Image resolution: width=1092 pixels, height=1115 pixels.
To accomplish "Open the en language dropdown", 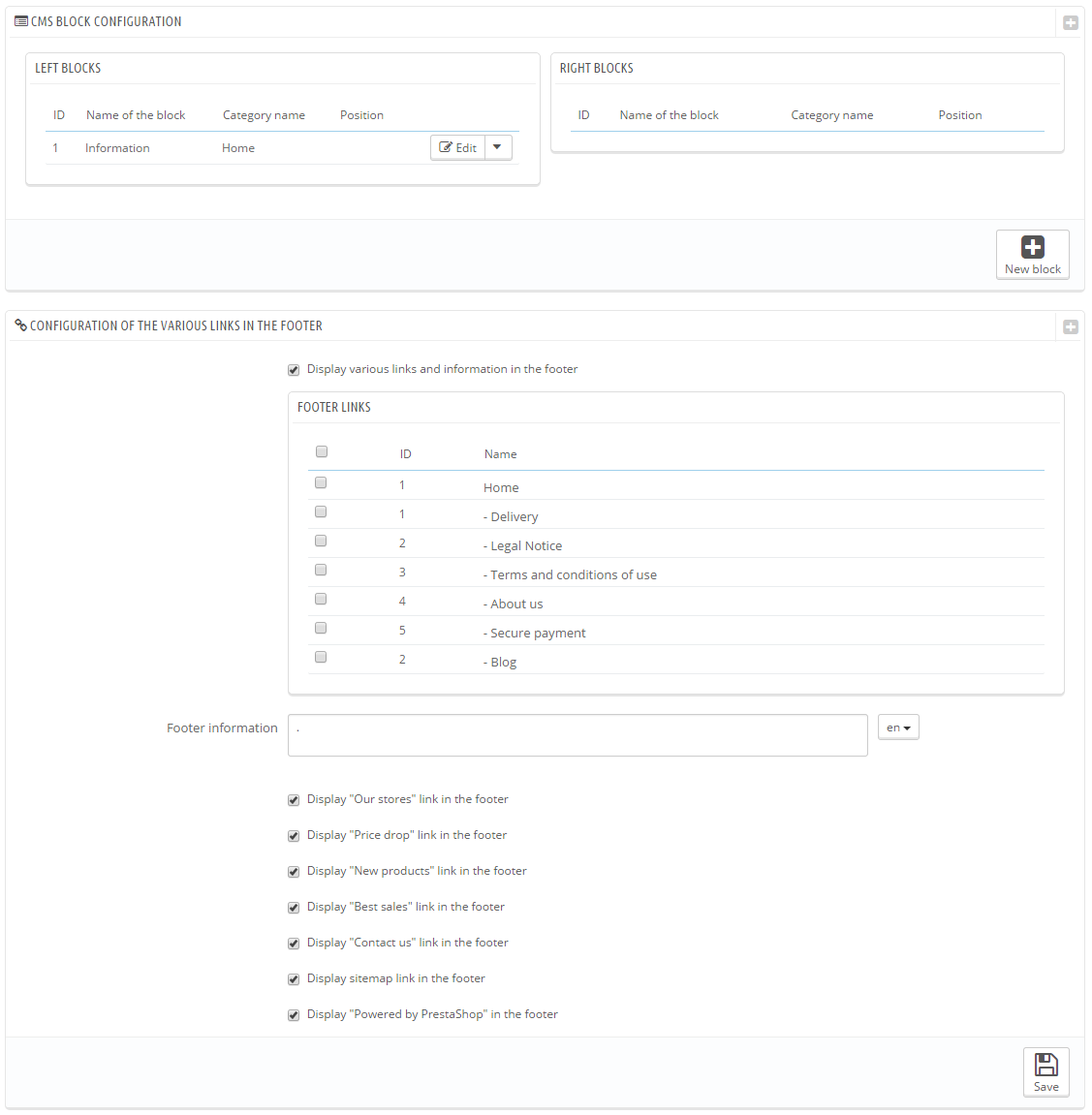I will click(x=898, y=728).
